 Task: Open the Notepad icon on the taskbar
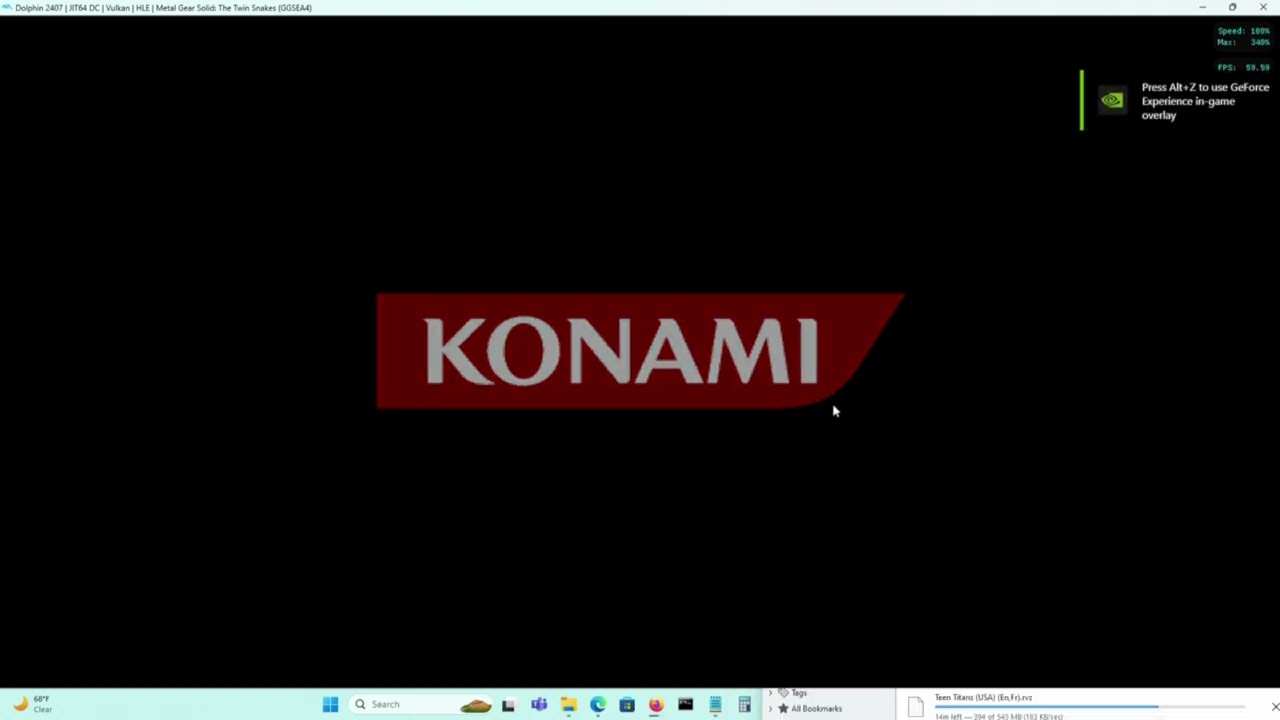pos(715,705)
